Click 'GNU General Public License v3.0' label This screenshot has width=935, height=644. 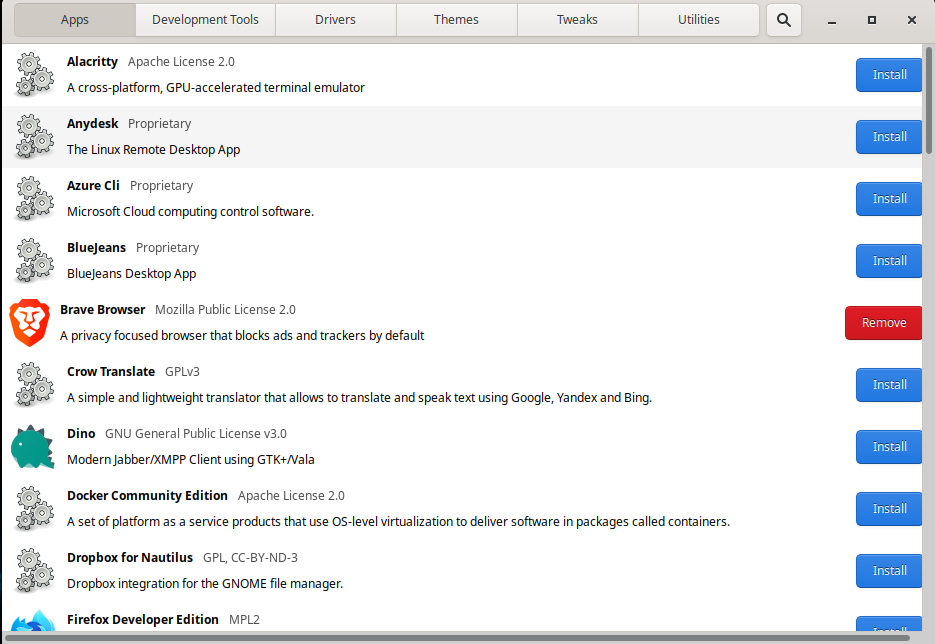(196, 434)
